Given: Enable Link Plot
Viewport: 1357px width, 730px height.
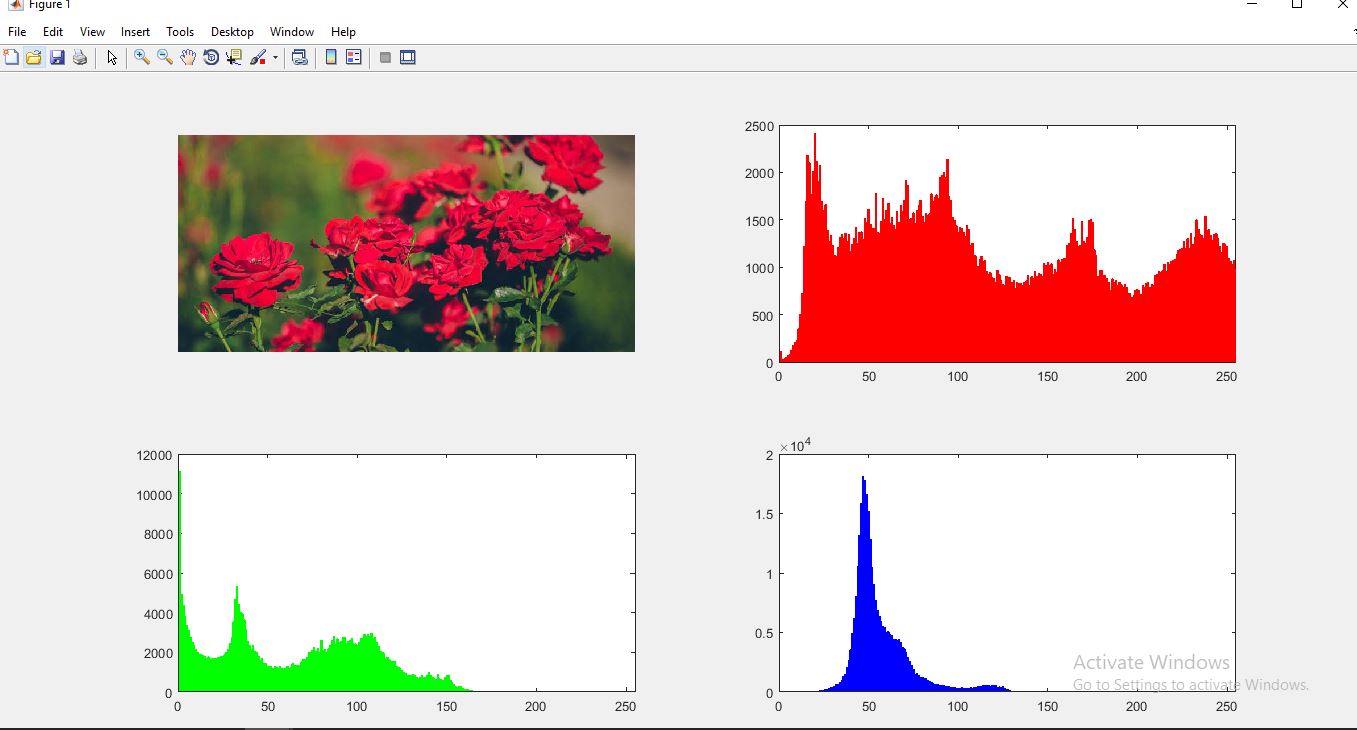Looking at the screenshot, I should pyautogui.click(x=299, y=57).
